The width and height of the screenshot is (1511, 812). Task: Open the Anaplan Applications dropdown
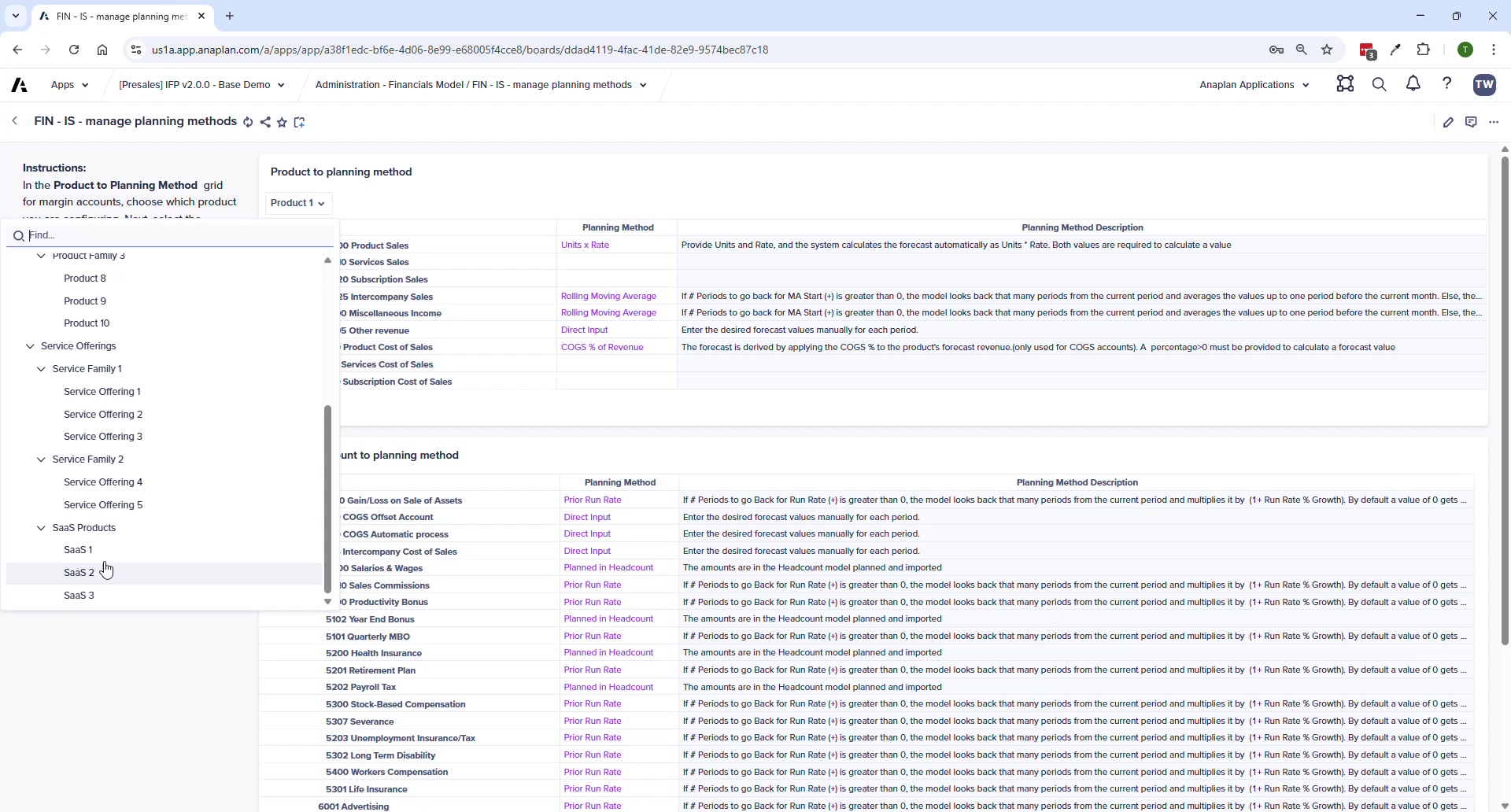point(1254,84)
